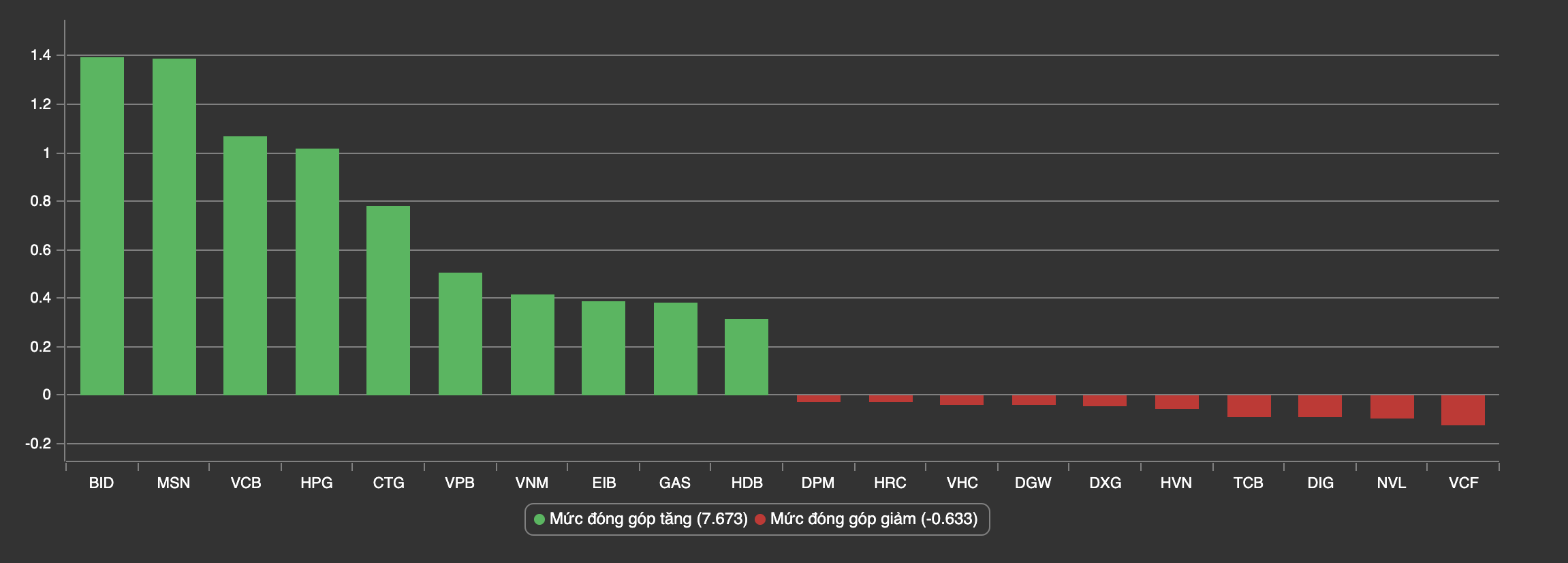Select the TCB red bar
1568x563 pixels.
(x=1249, y=406)
